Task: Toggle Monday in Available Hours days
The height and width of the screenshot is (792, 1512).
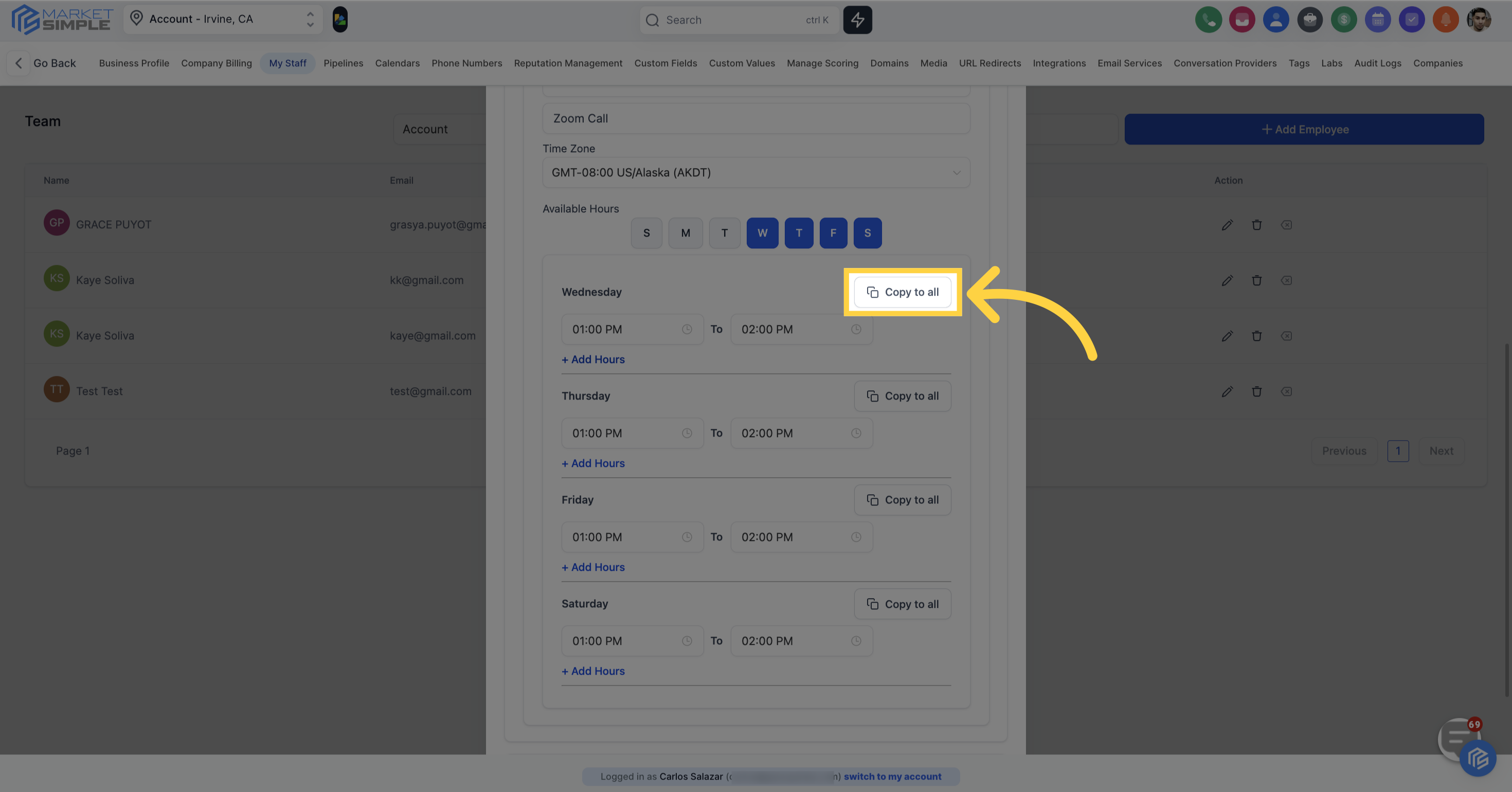Action: pos(686,232)
